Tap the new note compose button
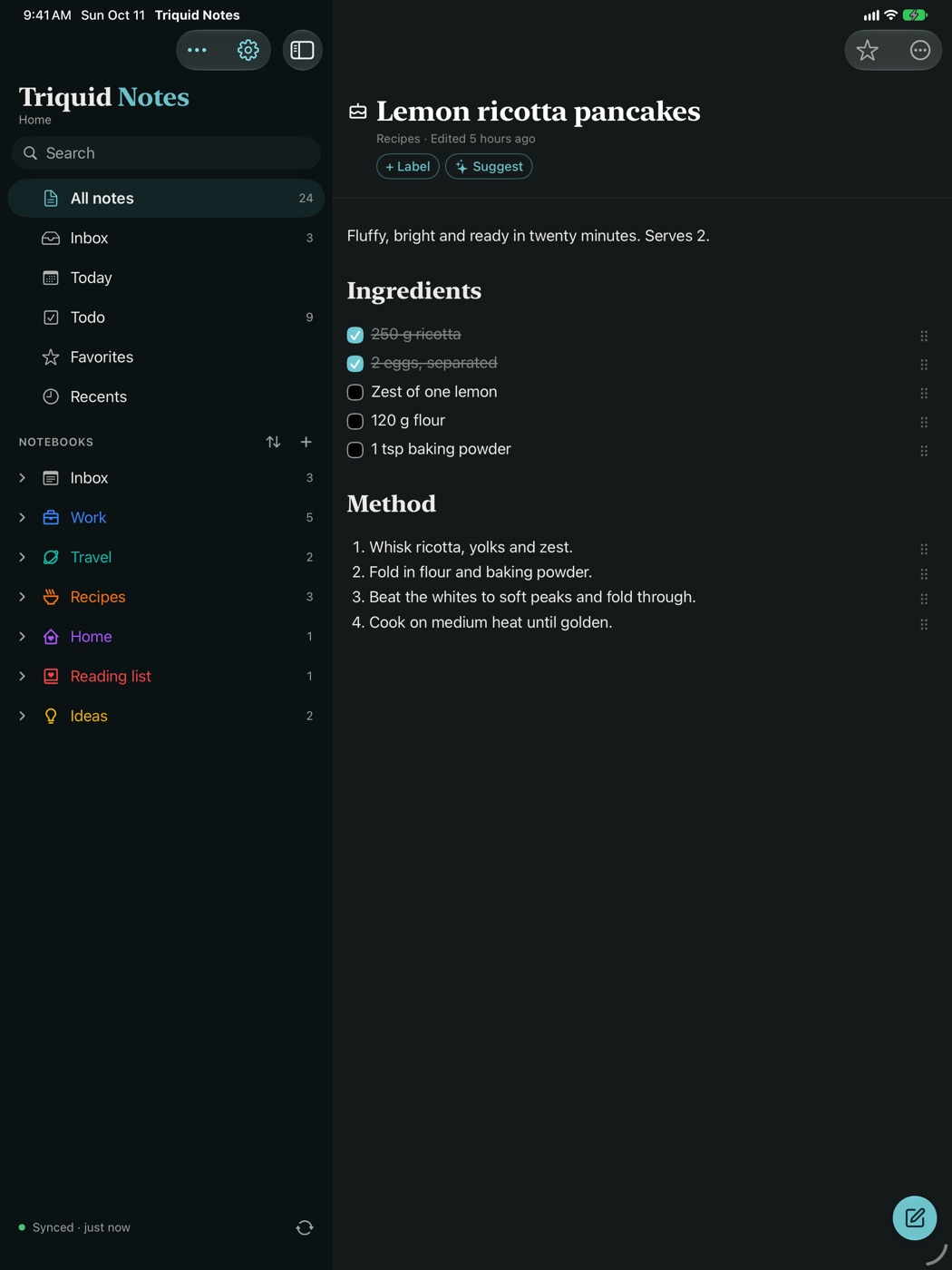Screen dimensions: 952x1270 pyautogui.click(x=914, y=1217)
